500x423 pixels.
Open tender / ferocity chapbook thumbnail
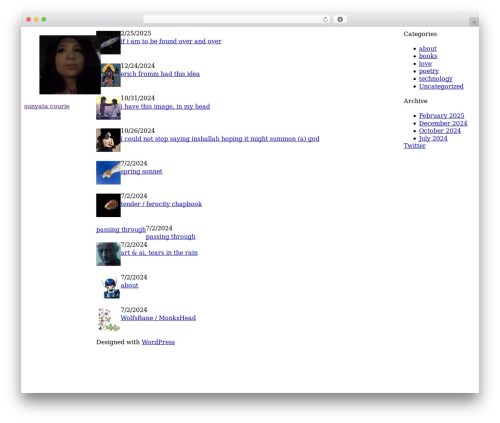(108, 205)
